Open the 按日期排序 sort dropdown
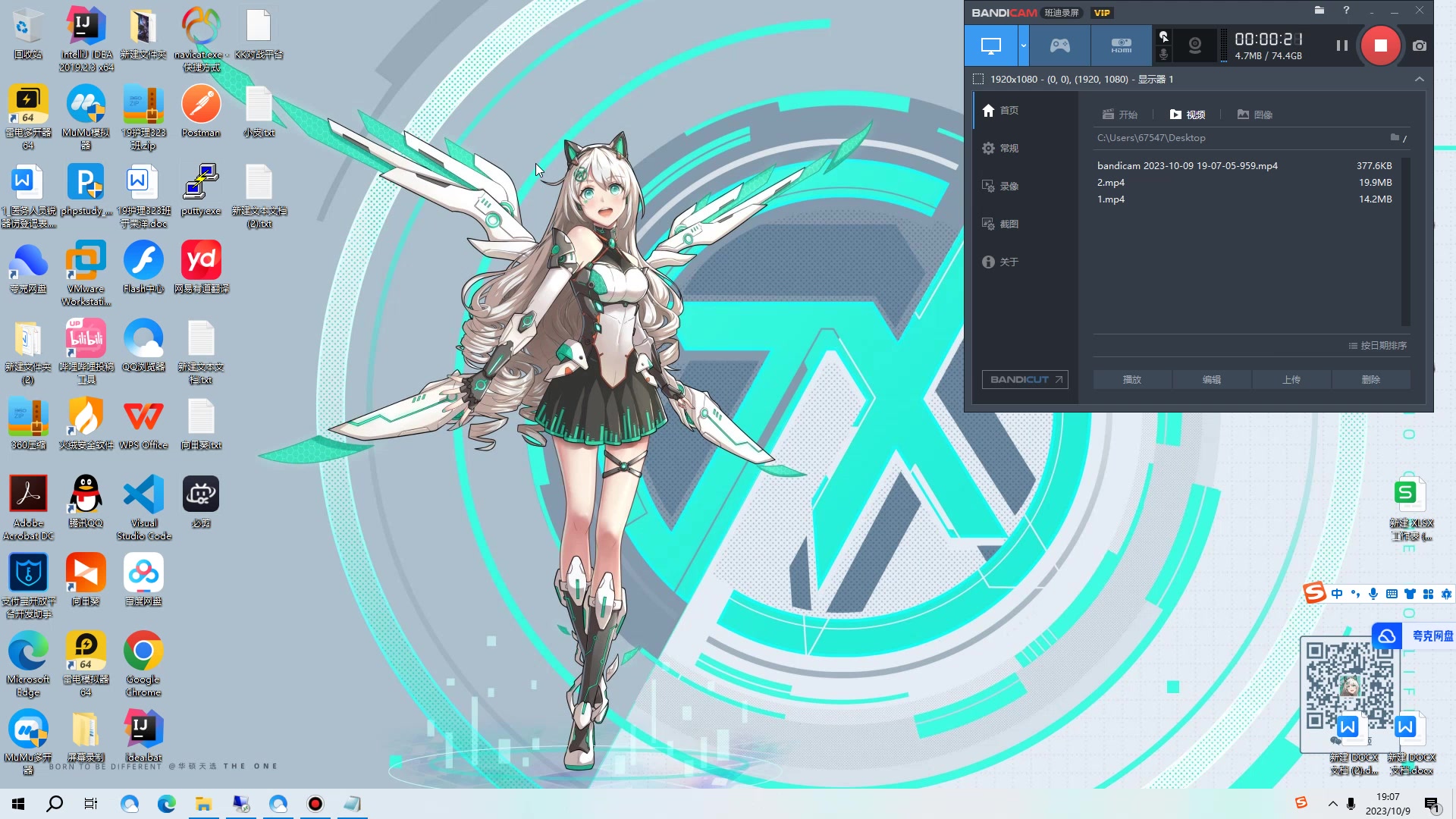 [x=1377, y=346]
